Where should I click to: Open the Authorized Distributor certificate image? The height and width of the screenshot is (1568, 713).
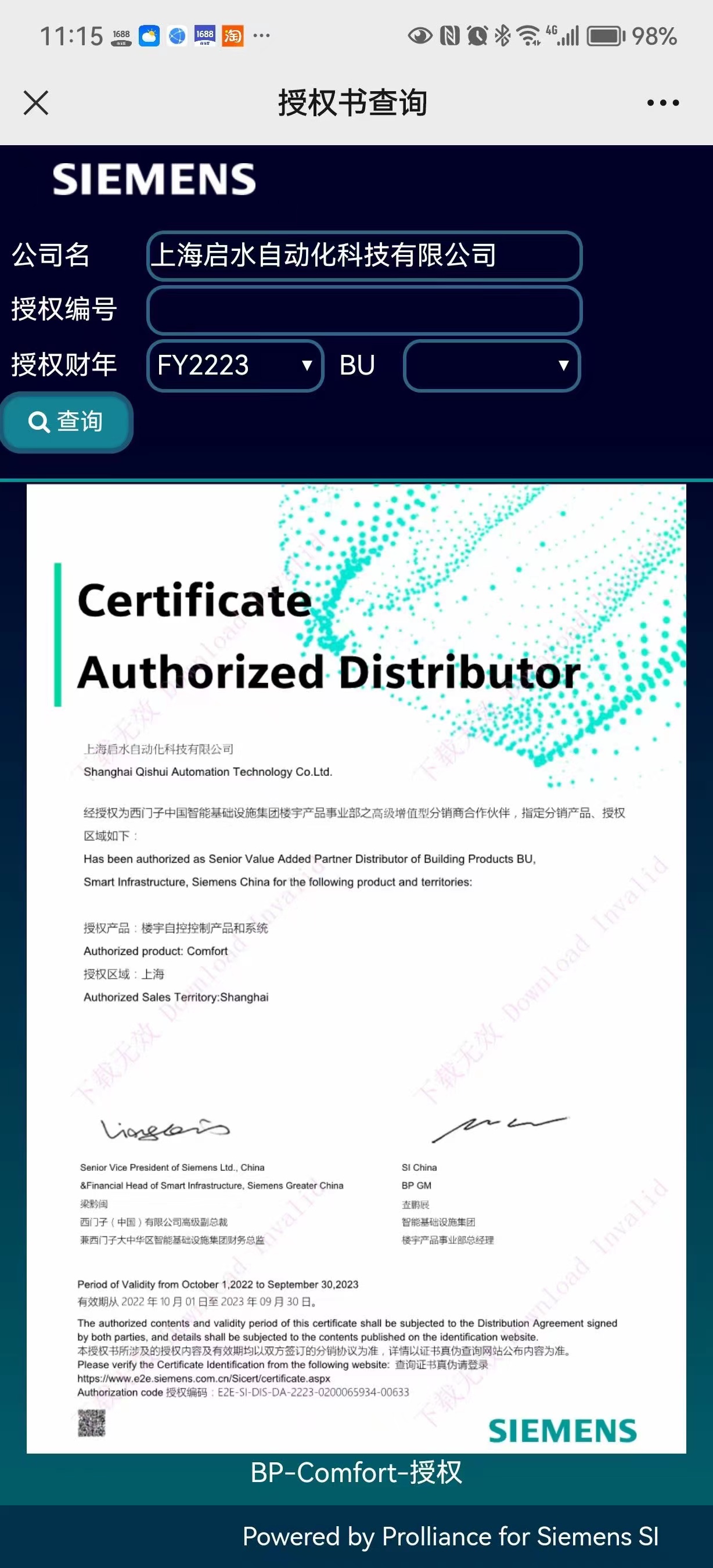[356, 968]
